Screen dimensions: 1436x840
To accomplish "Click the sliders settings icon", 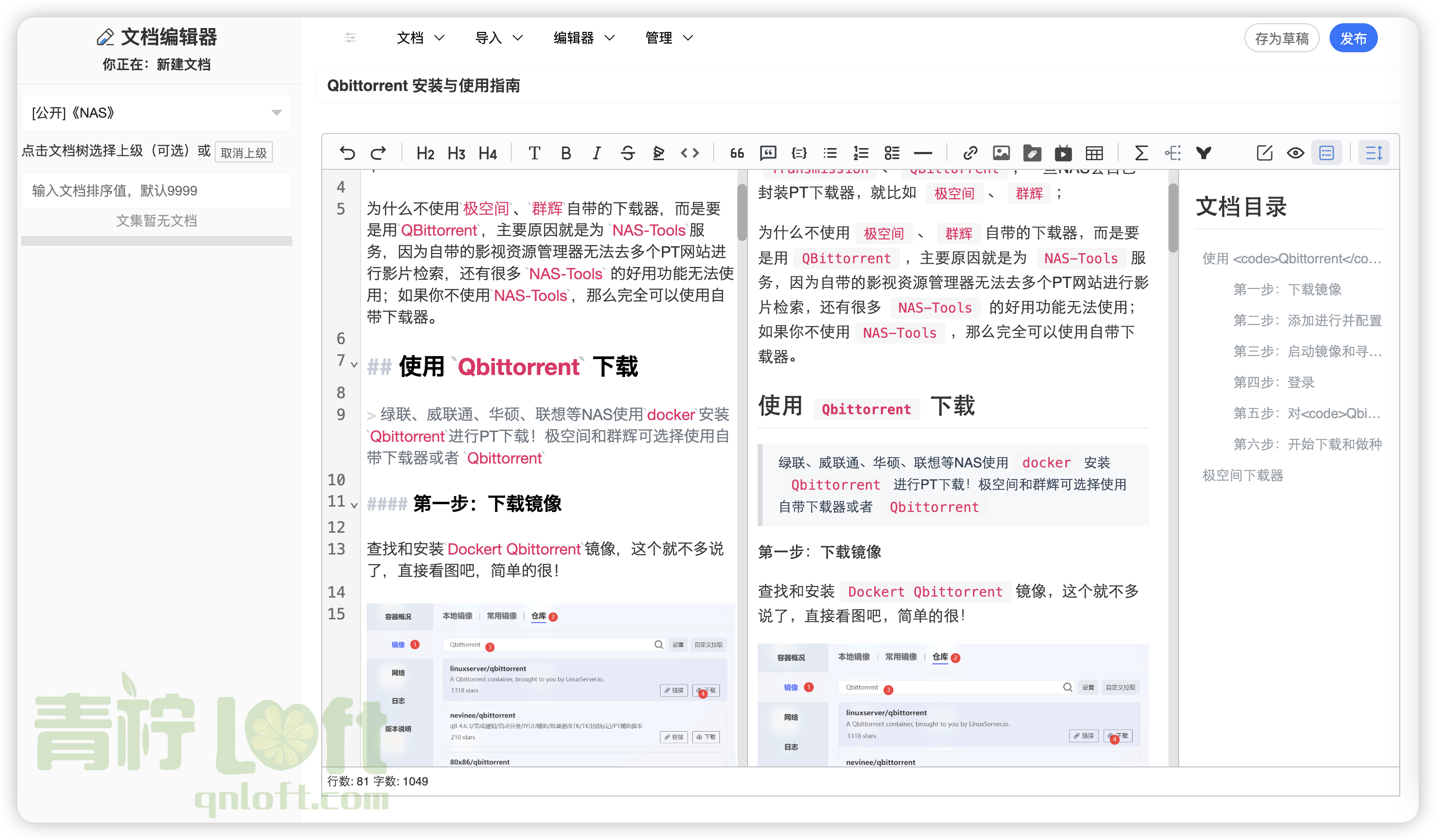I will point(350,38).
